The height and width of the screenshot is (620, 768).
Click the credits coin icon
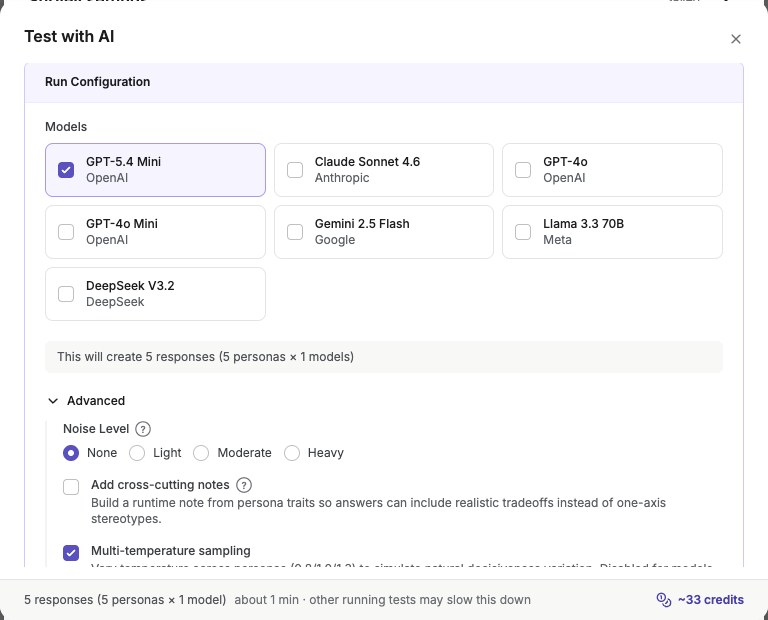point(664,600)
